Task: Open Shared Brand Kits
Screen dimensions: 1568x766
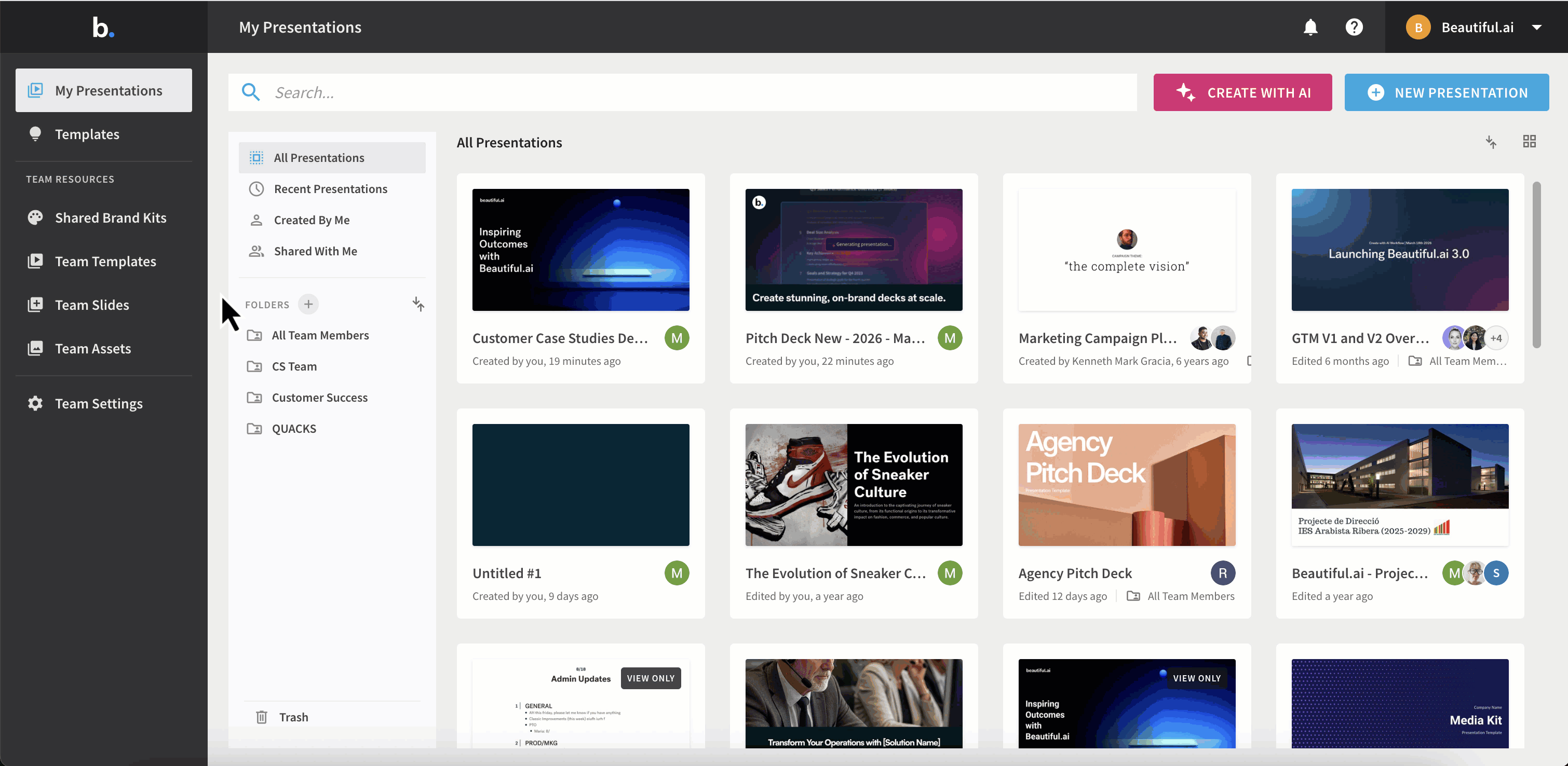Action: coord(103,218)
